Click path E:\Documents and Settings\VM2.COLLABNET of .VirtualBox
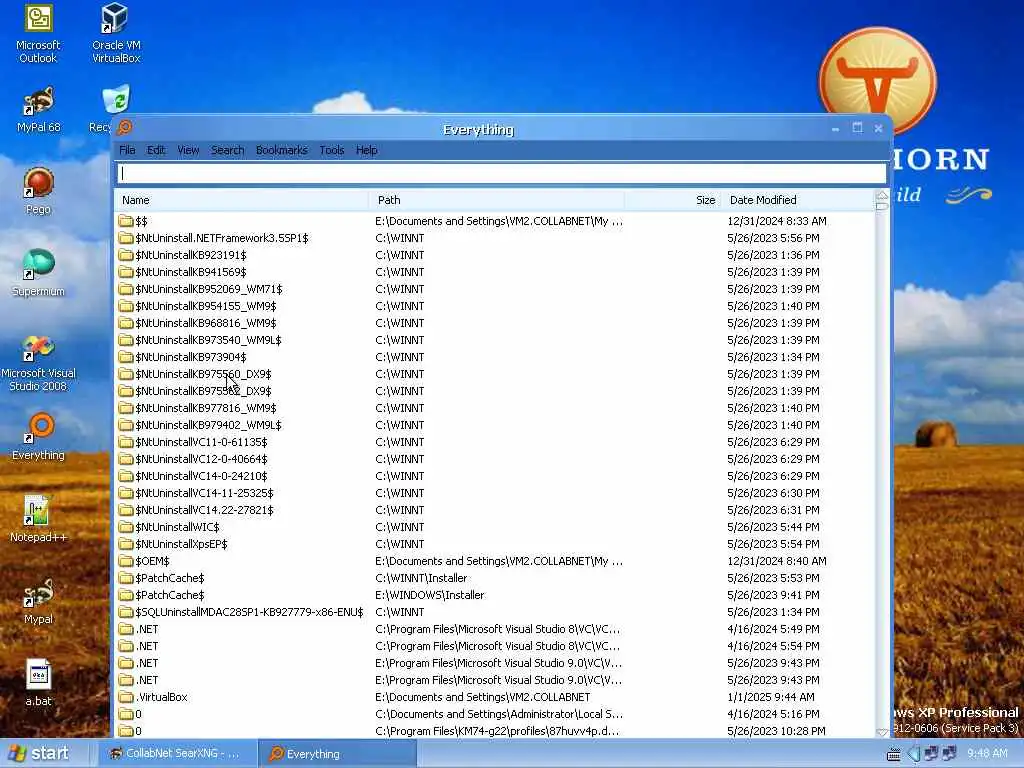Image resolution: width=1024 pixels, height=768 pixels. coord(483,697)
